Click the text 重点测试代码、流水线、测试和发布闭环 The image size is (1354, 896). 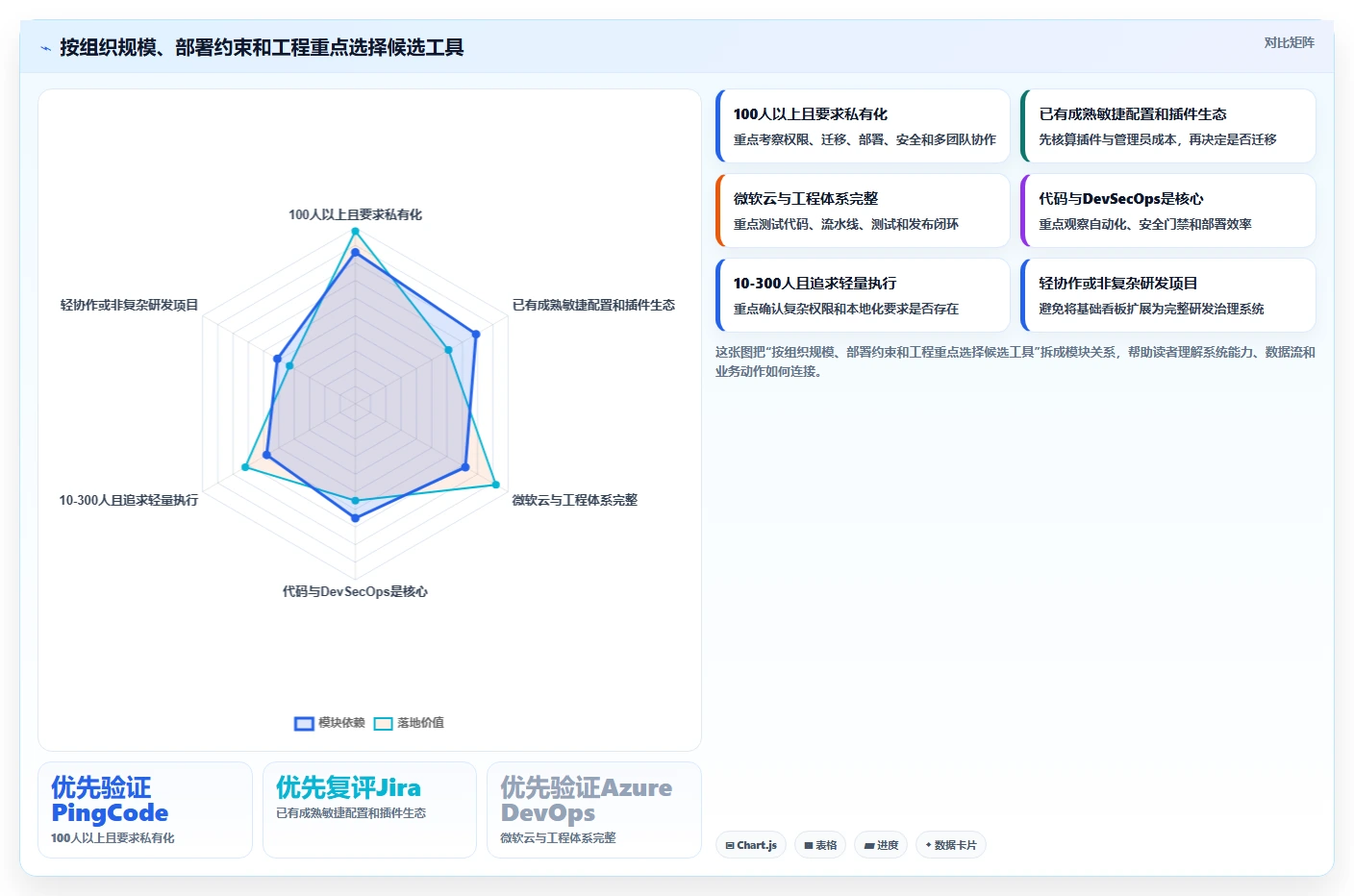coord(846,224)
